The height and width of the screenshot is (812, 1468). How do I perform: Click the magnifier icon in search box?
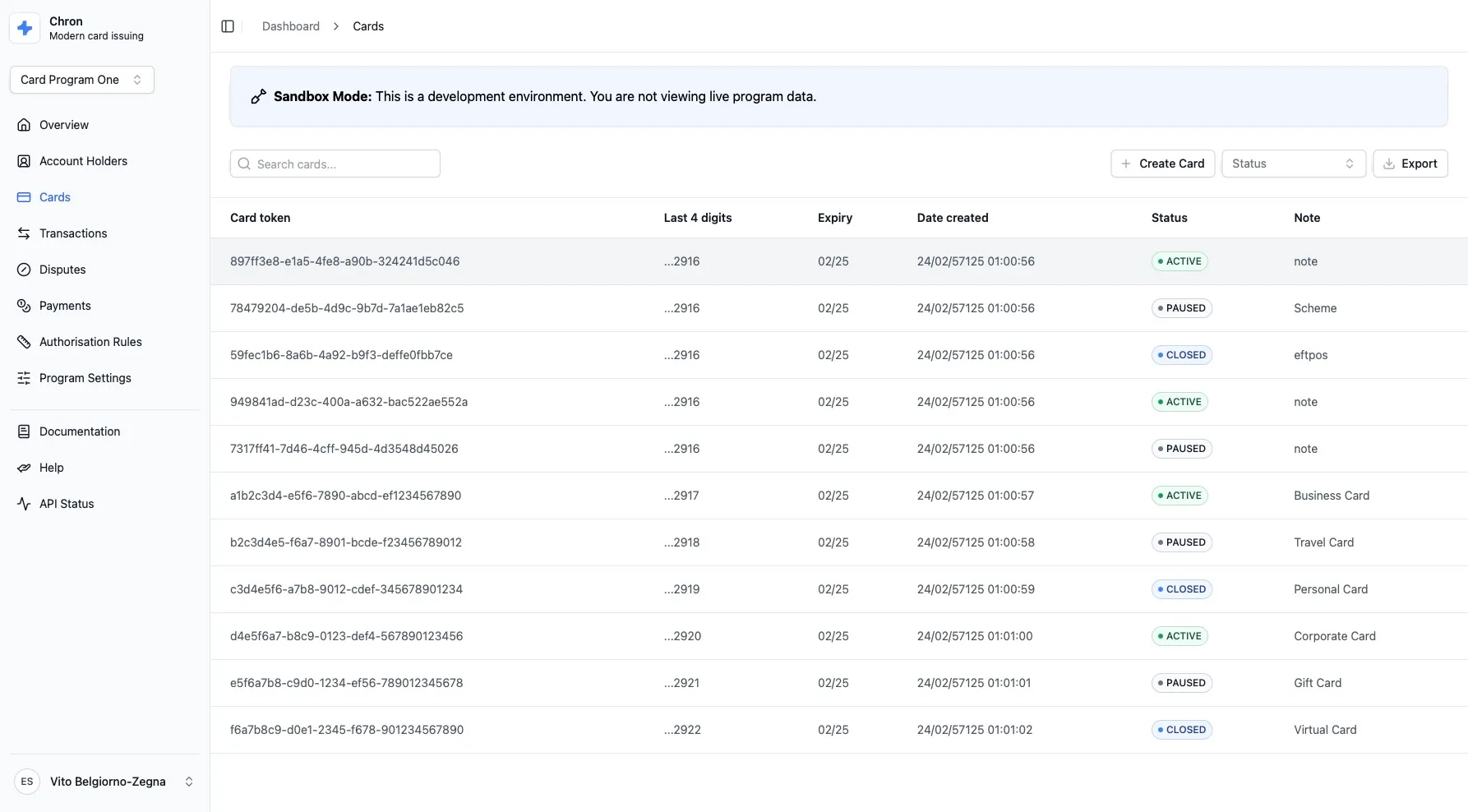point(244,164)
